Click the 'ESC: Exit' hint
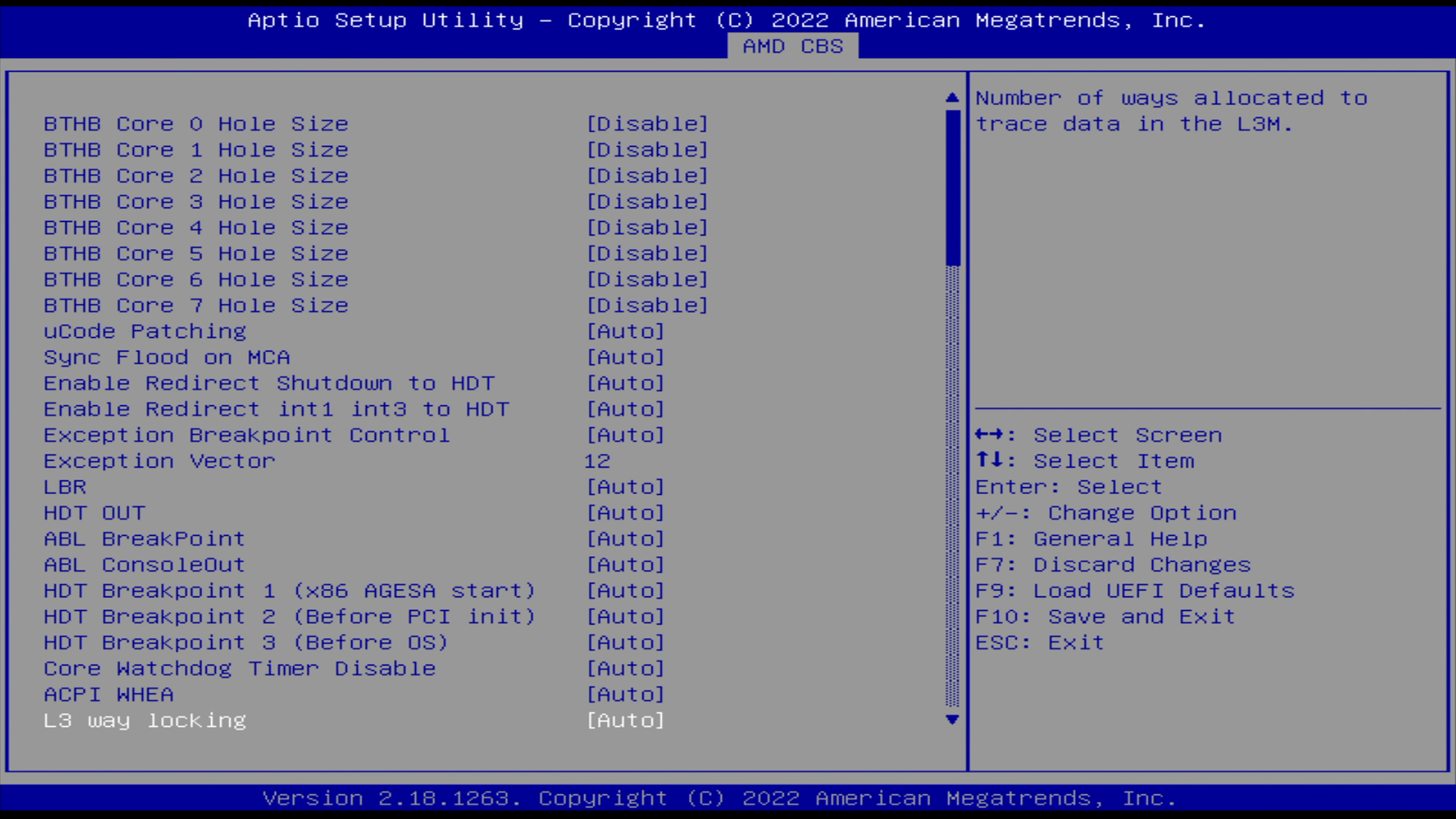The image size is (1456, 819). [1039, 643]
